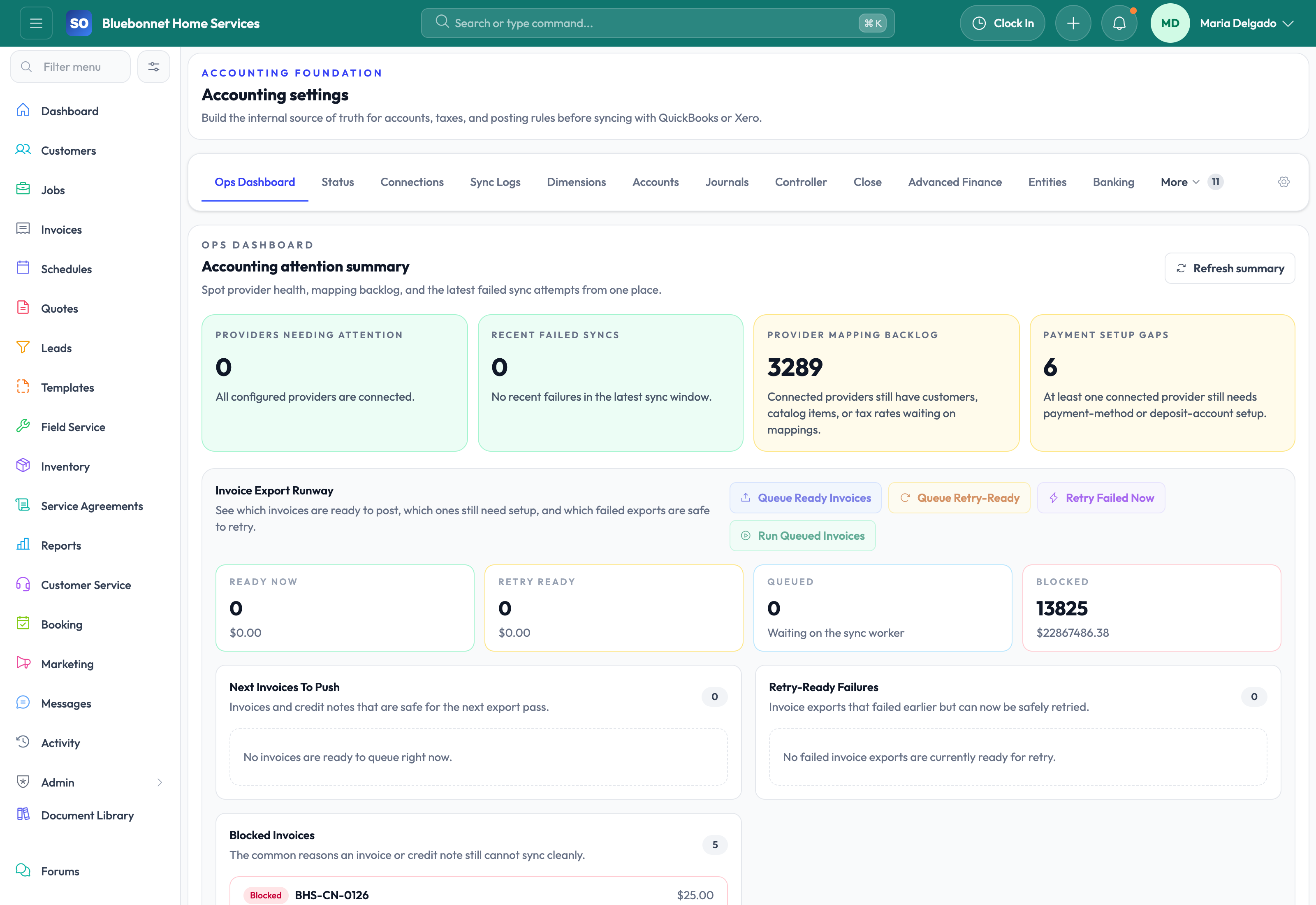Click the Bluebonnet Home Services title
This screenshot has height=905, width=1316.
pyautogui.click(x=180, y=23)
